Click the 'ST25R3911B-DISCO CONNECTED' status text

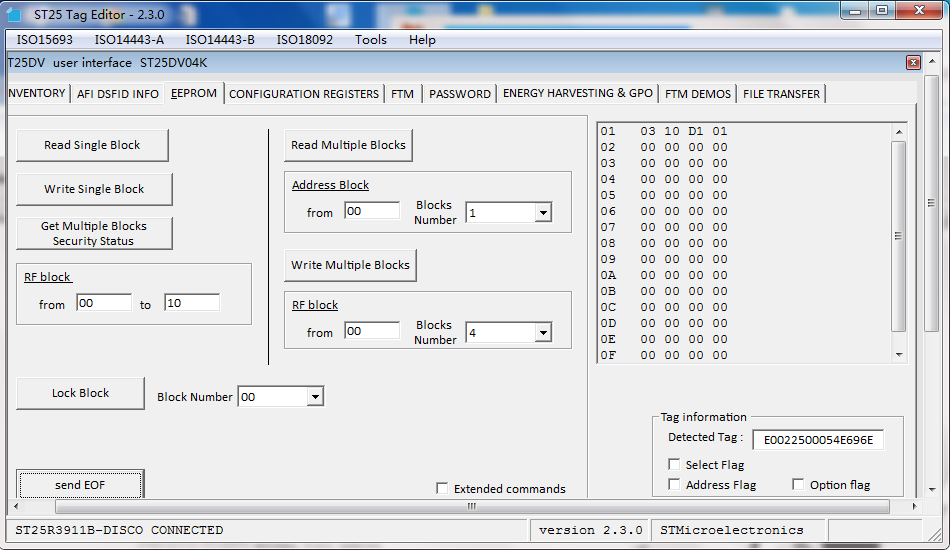[119, 530]
